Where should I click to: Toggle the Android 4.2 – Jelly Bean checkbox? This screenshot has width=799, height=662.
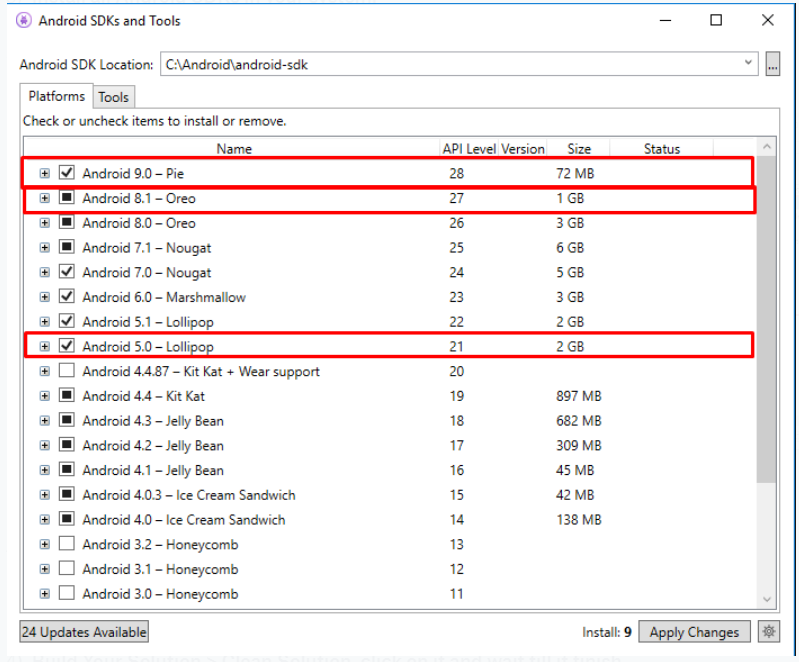(x=67, y=444)
